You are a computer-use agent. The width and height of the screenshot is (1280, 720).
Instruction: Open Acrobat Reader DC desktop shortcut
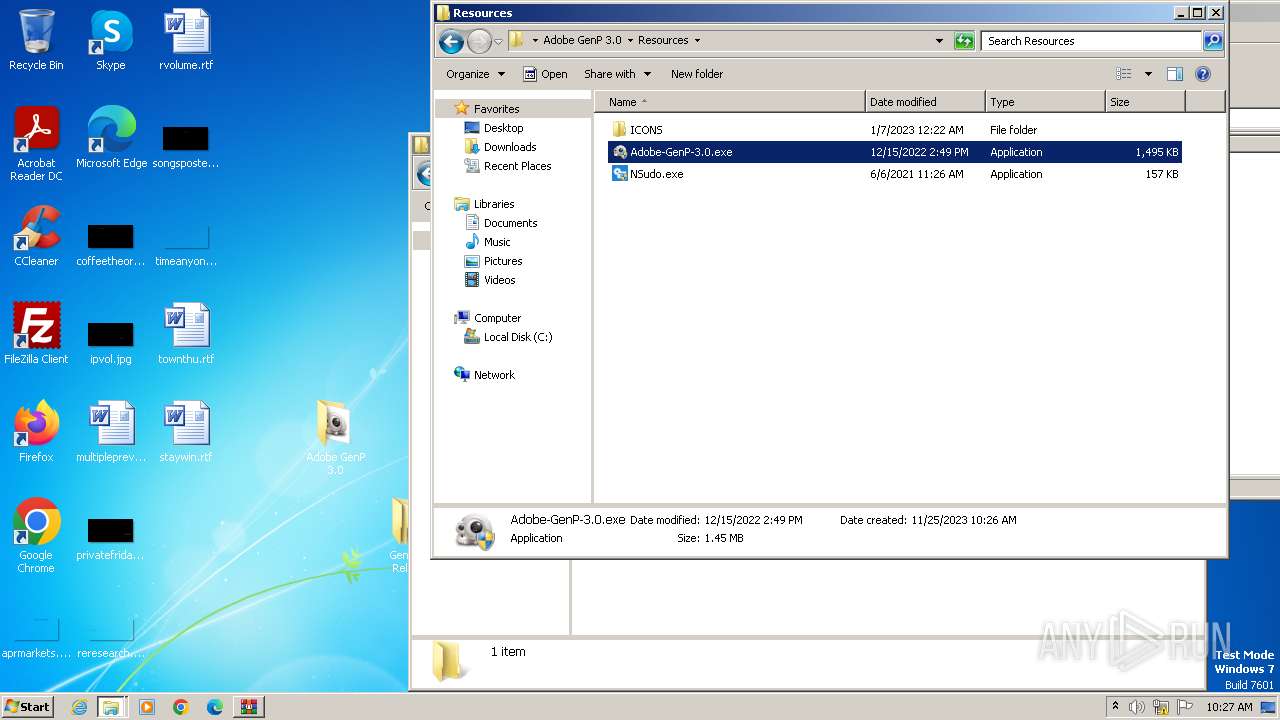[36, 144]
